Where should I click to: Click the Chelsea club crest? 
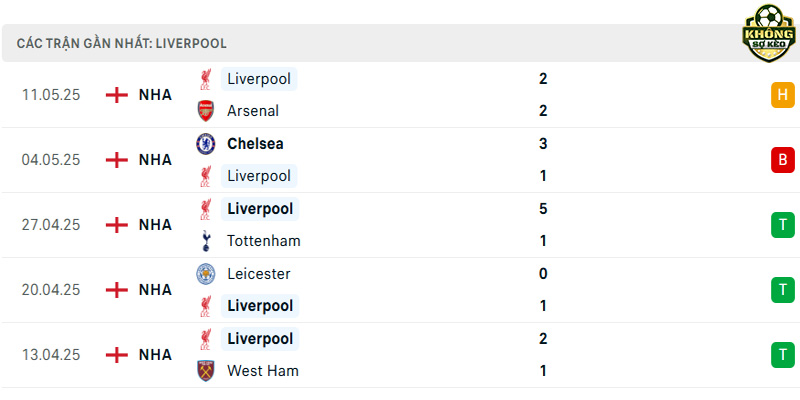click(x=206, y=144)
